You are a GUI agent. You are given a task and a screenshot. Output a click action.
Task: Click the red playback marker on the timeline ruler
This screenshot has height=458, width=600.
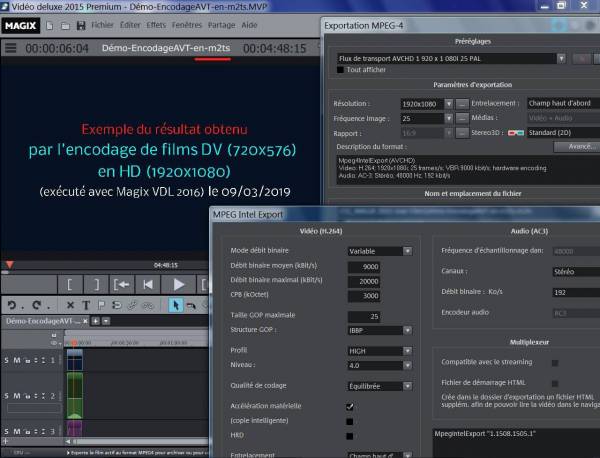point(74,342)
